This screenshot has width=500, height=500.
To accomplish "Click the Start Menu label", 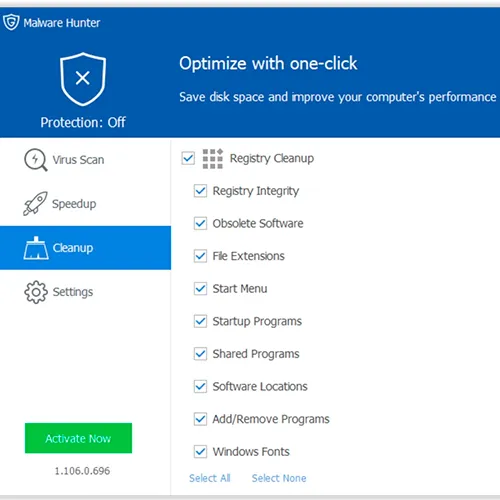I will [240, 289].
